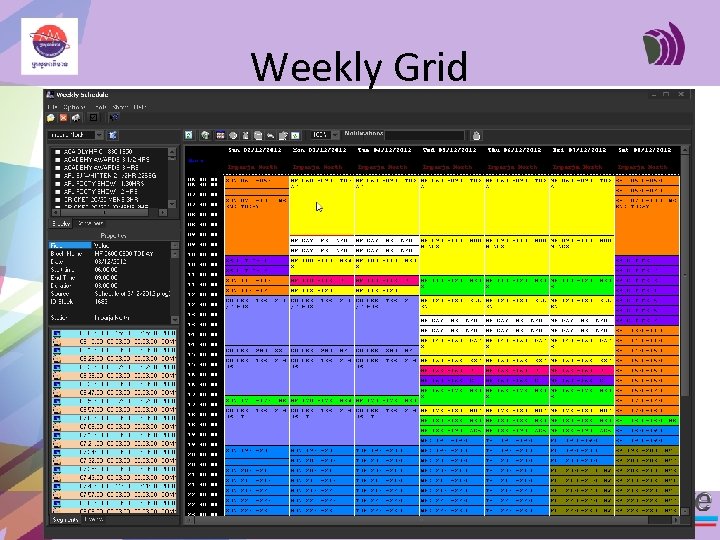Viewport: 720px width, 540px height.
Task: Click the down arrow of the block list scrollbar
Action: 172,203
